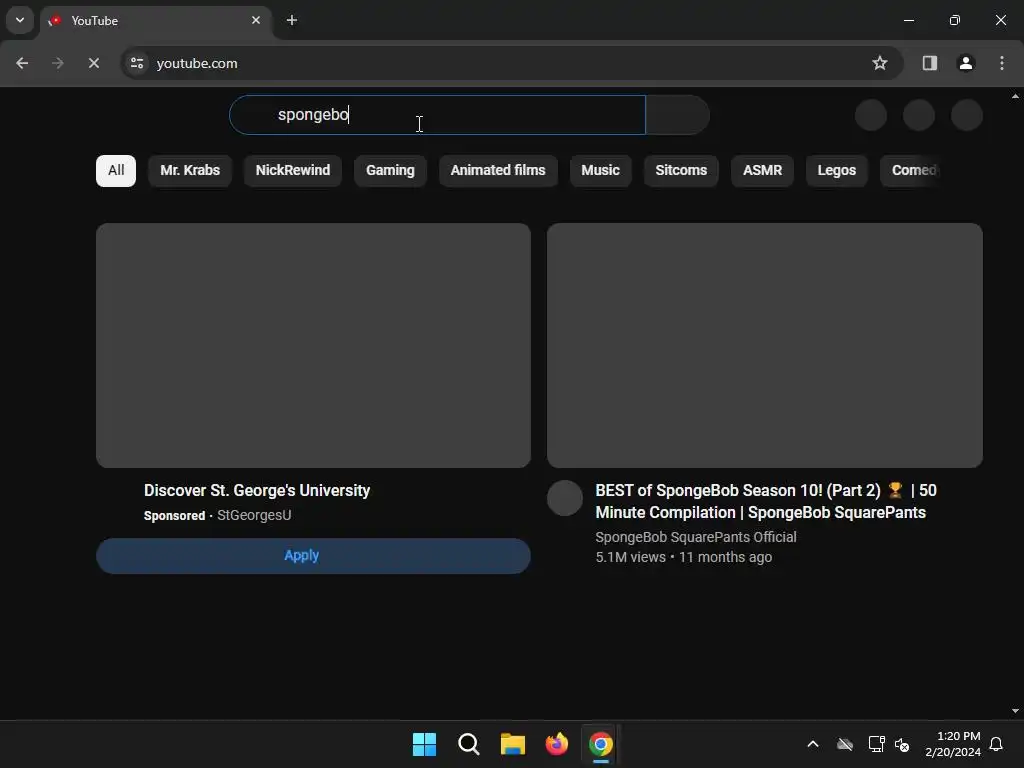Visit the StGeorgesU advertiser link
The width and height of the screenshot is (1024, 768).
(254, 515)
